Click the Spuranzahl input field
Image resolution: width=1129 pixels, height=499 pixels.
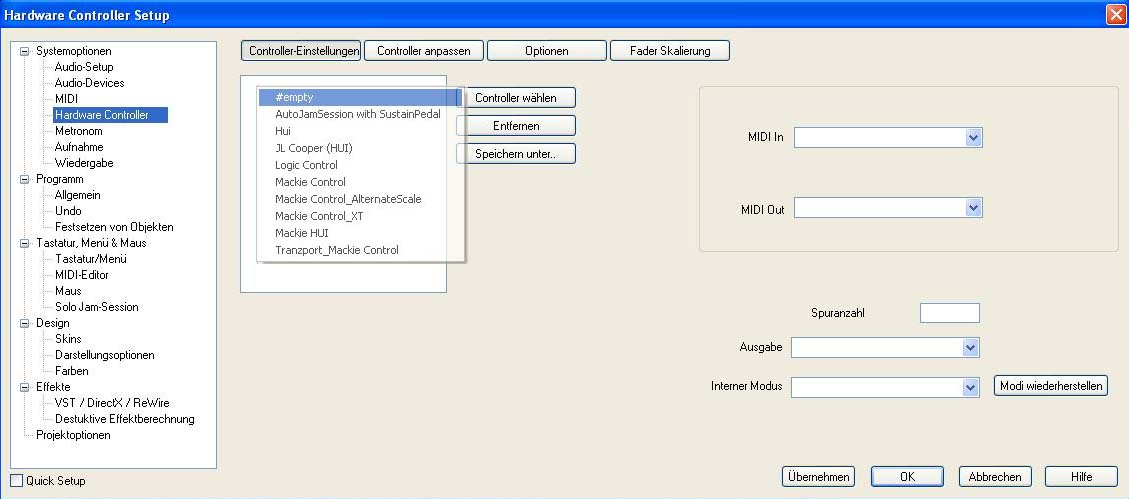coord(950,313)
